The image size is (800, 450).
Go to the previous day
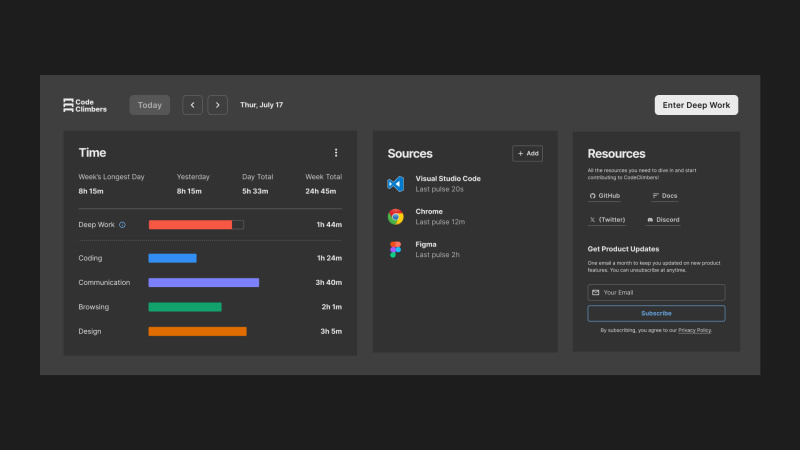point(192,105)
